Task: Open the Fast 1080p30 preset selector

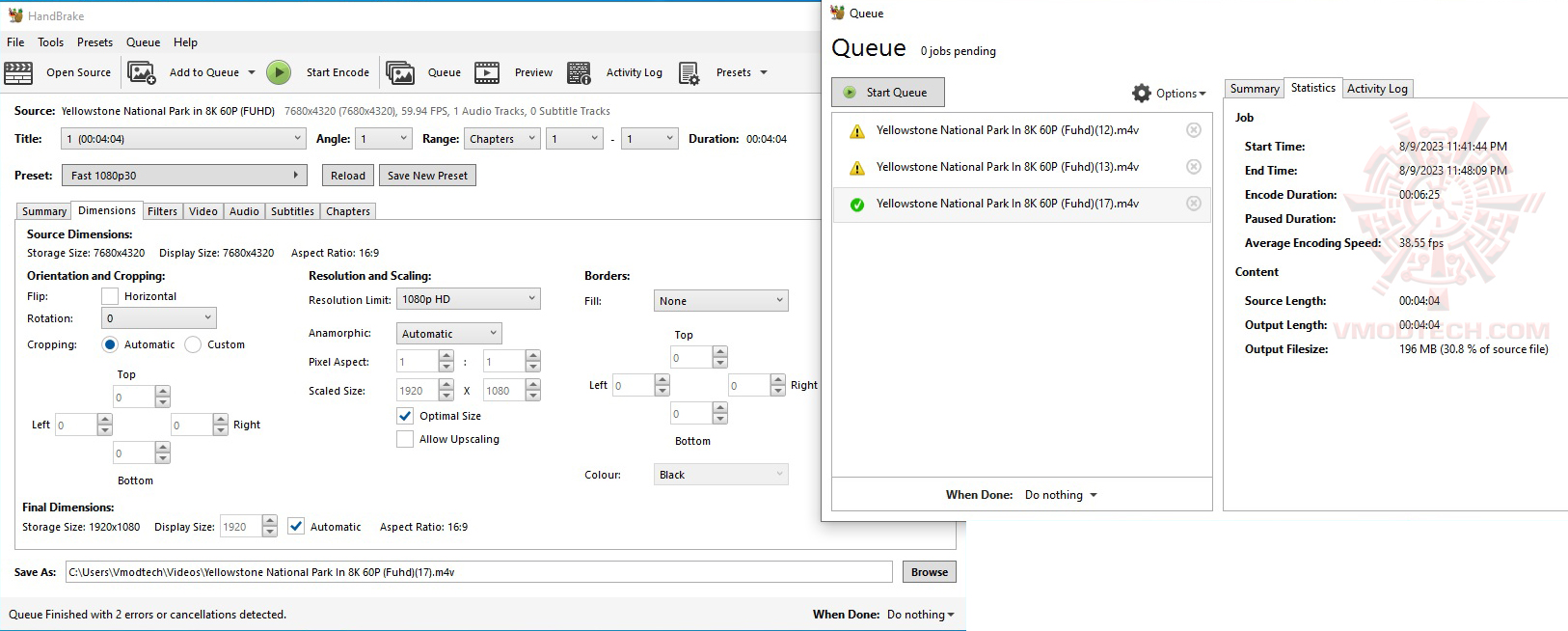Action: [184, 176]
